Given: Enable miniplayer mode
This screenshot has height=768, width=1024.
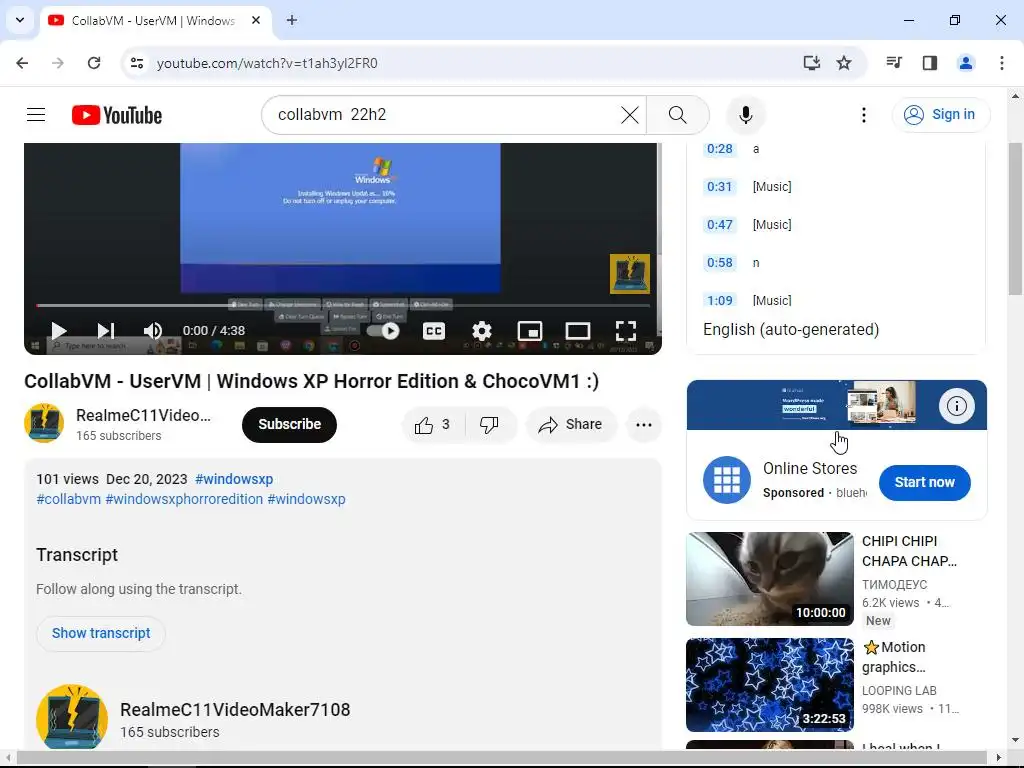Looking at the screenshot, I should [x=530, y=331].
